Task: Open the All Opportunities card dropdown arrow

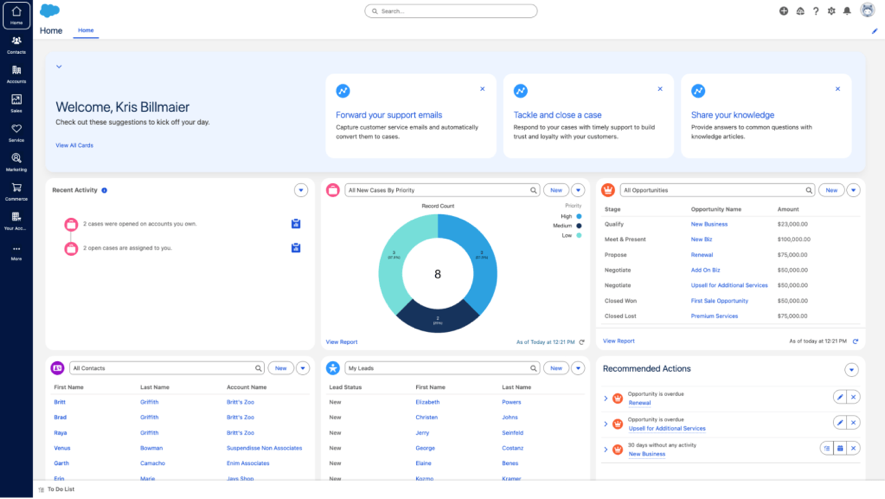Action: [853, 190]
